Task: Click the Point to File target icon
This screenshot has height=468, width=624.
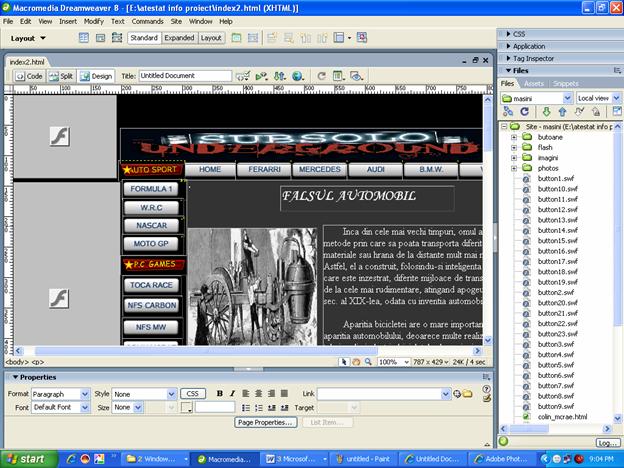Action: tap(457, 394)
